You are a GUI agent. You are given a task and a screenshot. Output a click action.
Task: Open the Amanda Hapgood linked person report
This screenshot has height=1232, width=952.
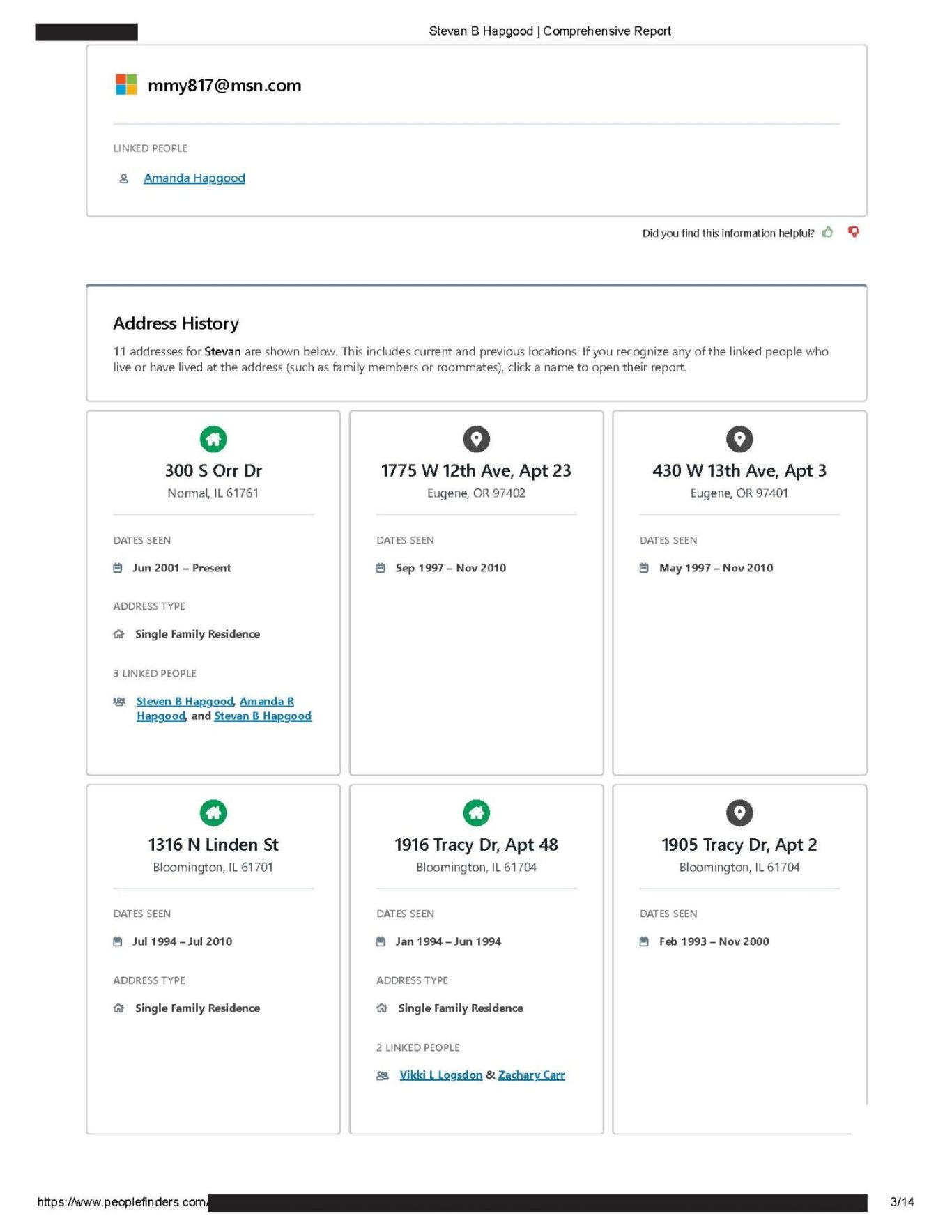click(x=194, y=178)
